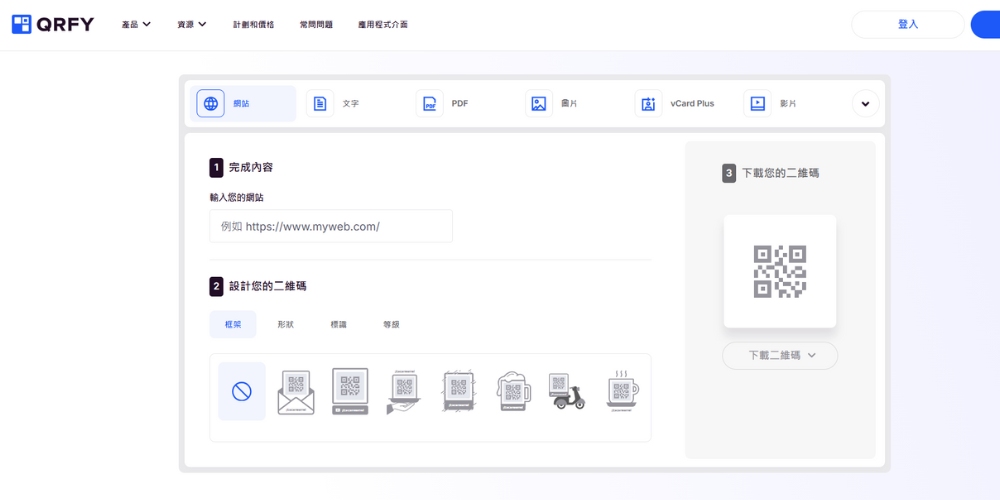This screenshot has width=1000, height=500.
Task: Open the 下載二維碼 download dropdown
Action: coord(780,356)
